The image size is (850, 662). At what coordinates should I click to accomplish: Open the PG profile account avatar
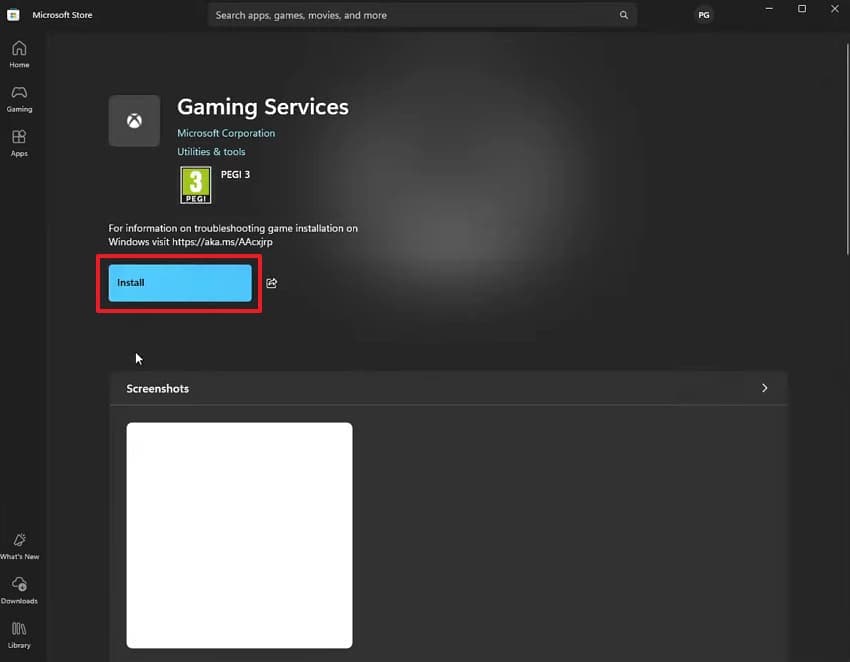pyautogui.click(x=704, y=15)
